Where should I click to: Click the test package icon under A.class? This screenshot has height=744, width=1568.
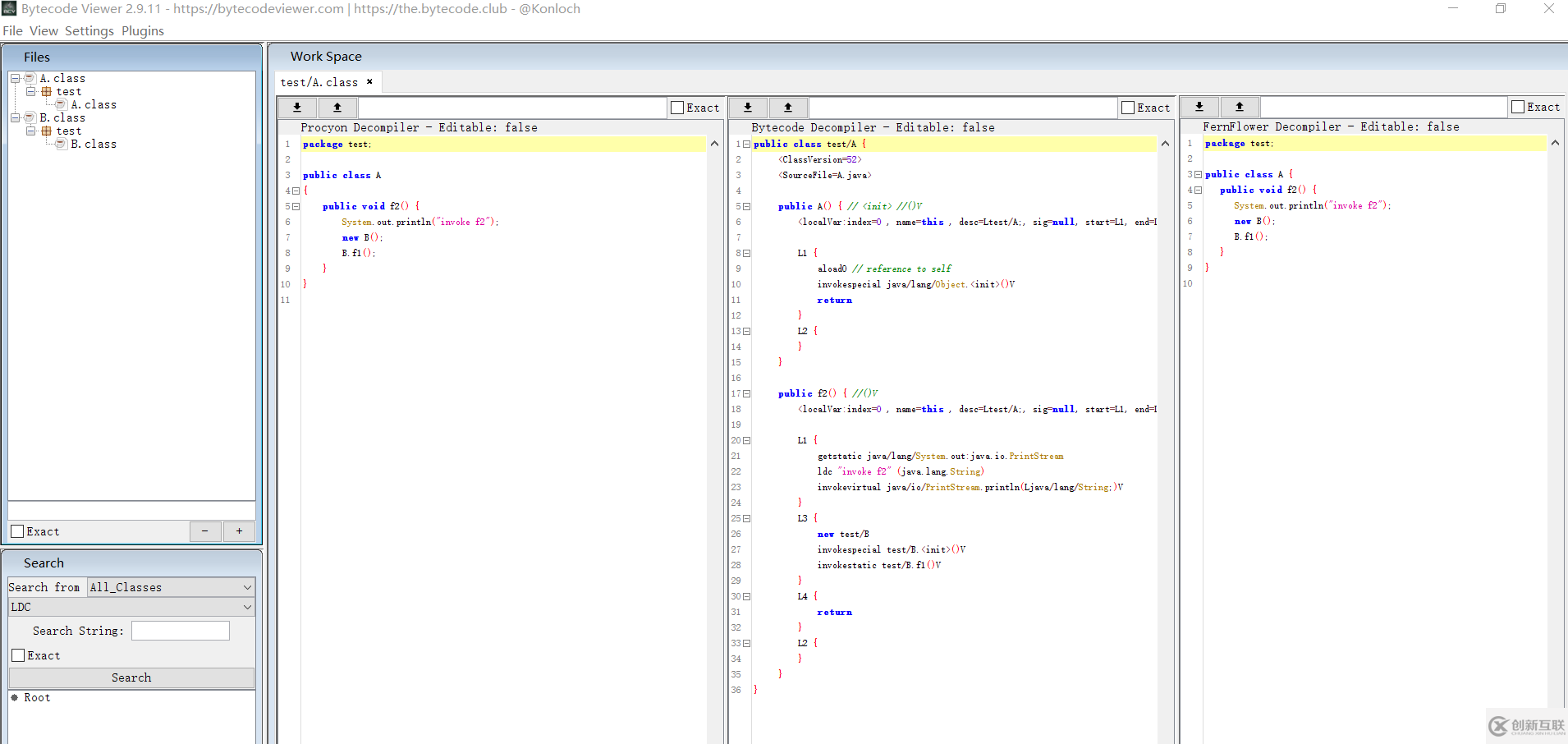pyautogui.click(x=47, y=92)
